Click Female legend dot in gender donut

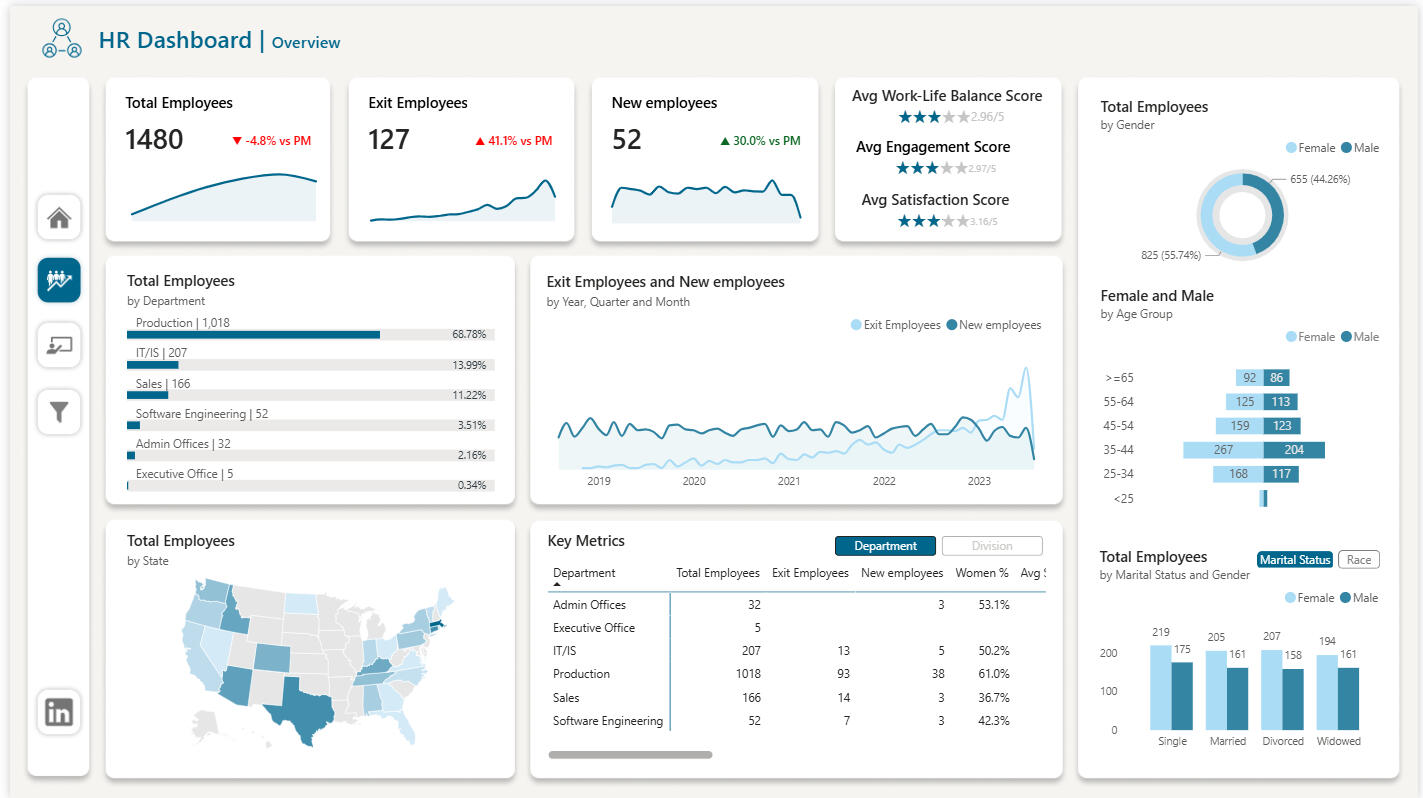pyautogui.click(x=1291, y=148)
